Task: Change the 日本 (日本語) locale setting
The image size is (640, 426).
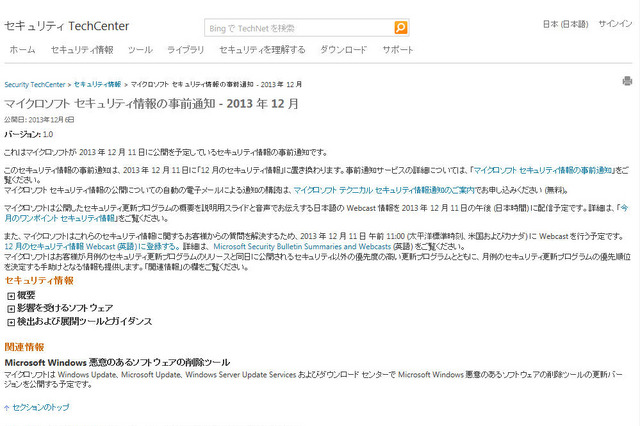Action: (565, 24)
